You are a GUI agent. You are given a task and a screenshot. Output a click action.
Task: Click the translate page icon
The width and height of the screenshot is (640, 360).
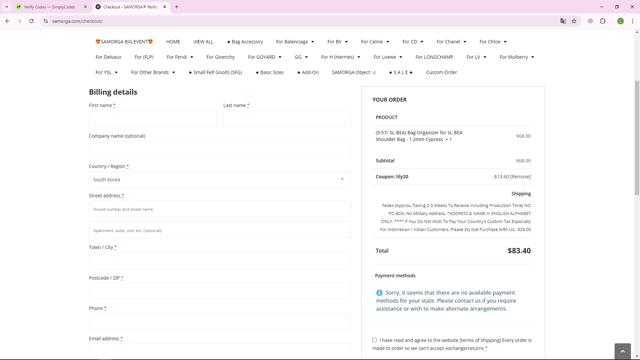[x=563, y=21]
